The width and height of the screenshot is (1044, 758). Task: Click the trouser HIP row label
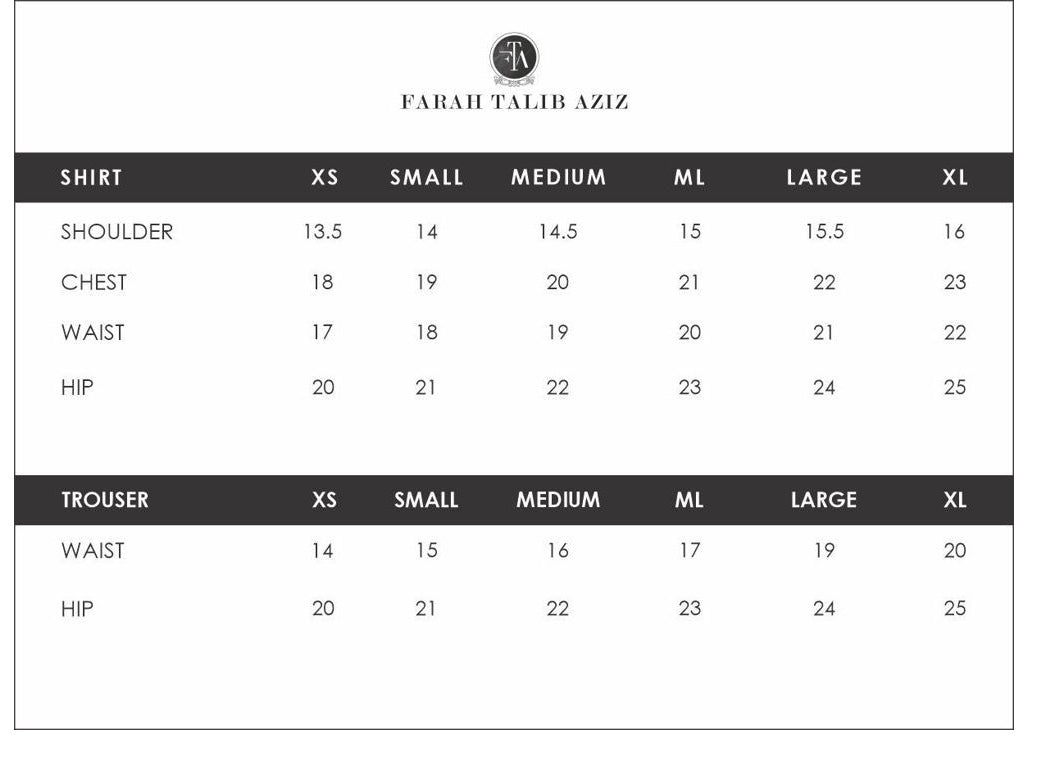(77, 609)
